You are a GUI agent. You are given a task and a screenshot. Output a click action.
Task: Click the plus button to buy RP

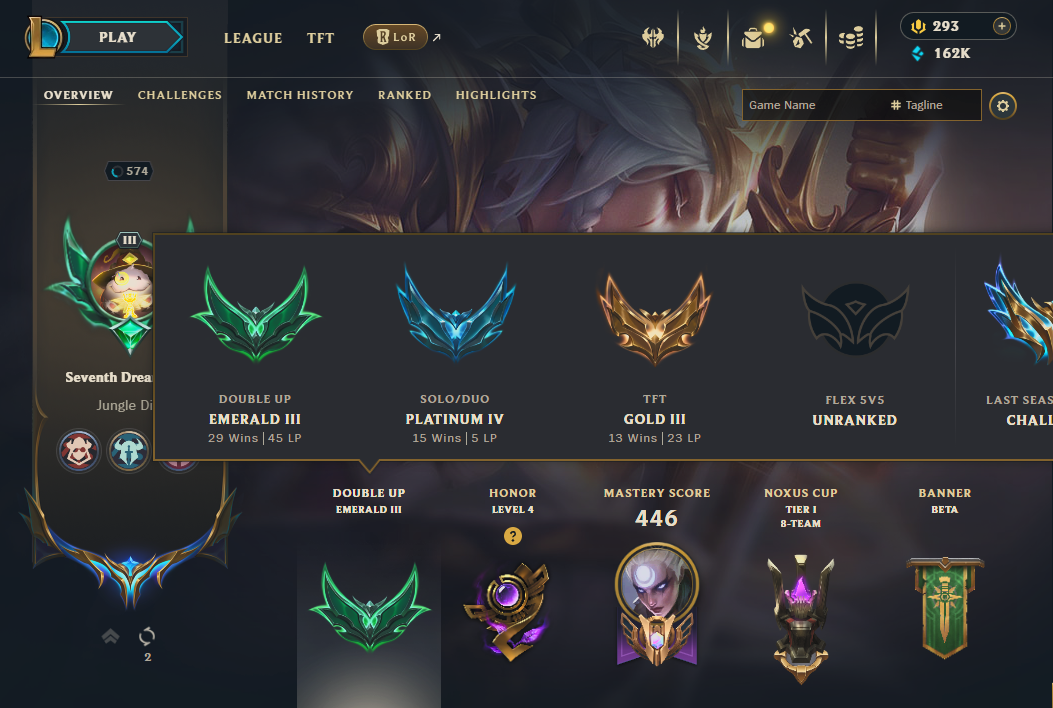[x=1001, y=26]
